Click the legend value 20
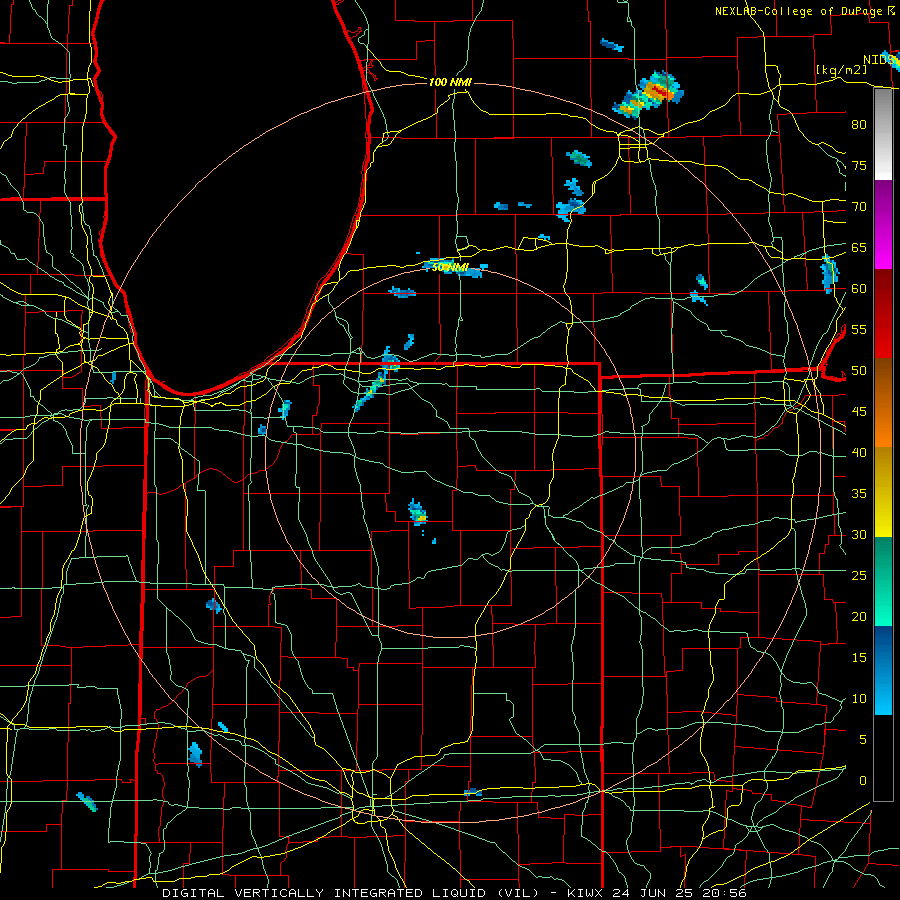 tap(859, 616)
